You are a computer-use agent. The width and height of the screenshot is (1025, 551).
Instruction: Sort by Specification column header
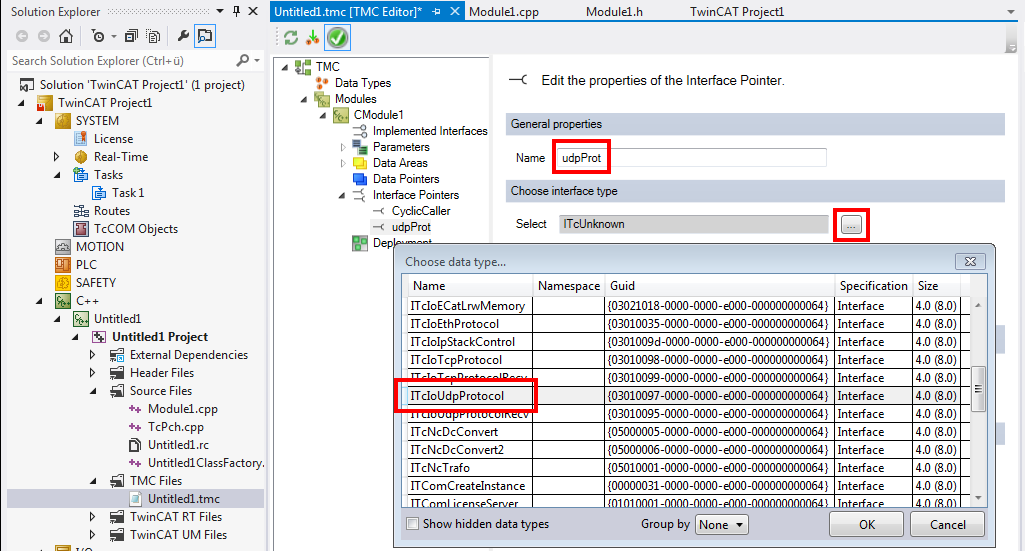pyautogui.click(x=873, y=286)
